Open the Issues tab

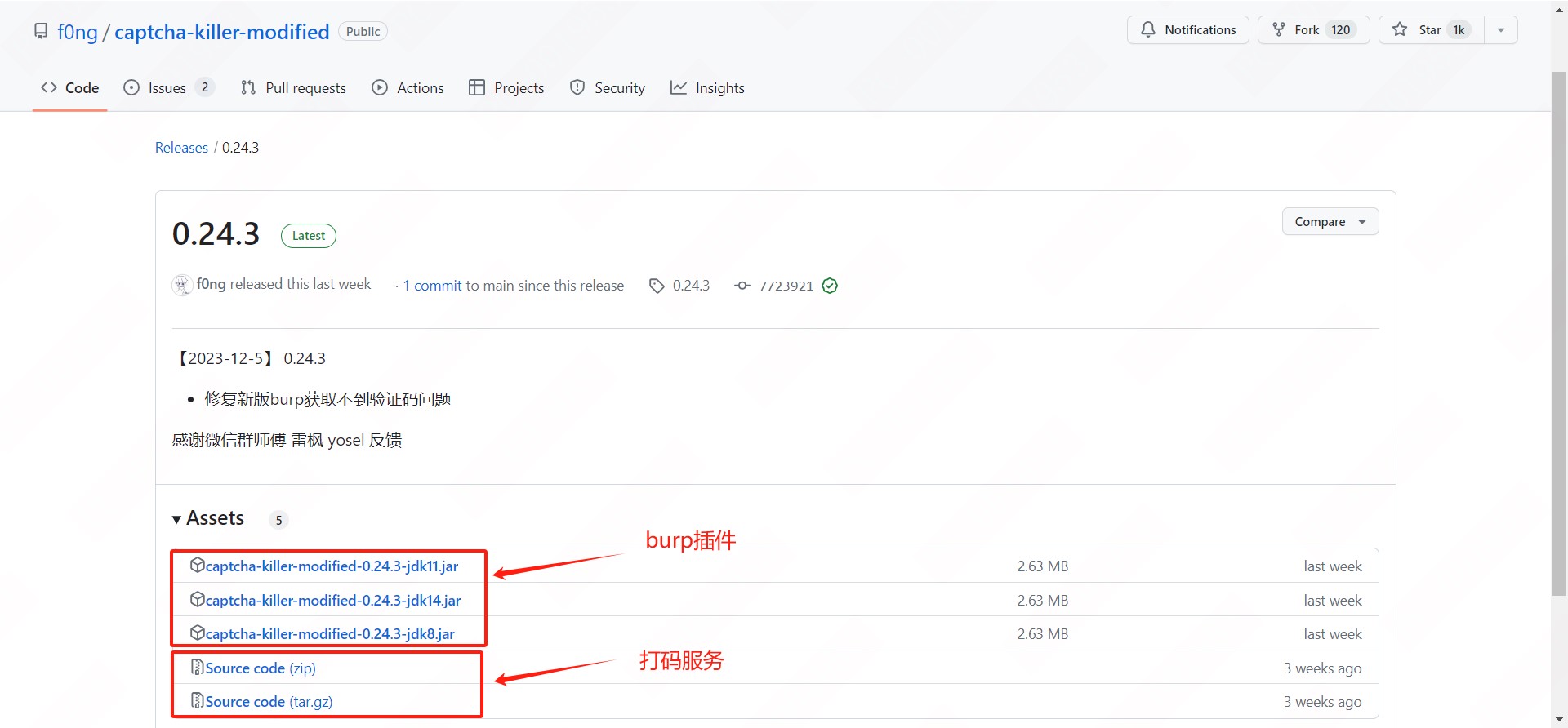point(167,88)
